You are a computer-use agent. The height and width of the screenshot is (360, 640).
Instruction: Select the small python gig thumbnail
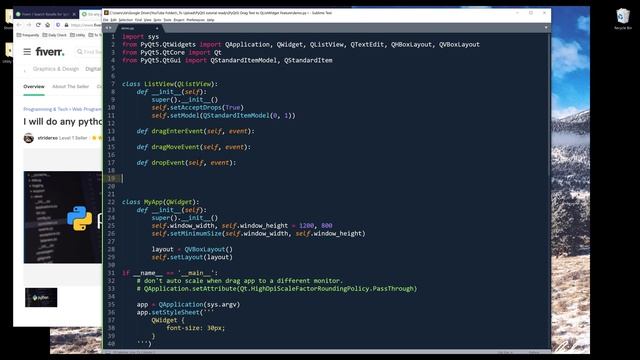pyautogui.click(x=41, y=298)
